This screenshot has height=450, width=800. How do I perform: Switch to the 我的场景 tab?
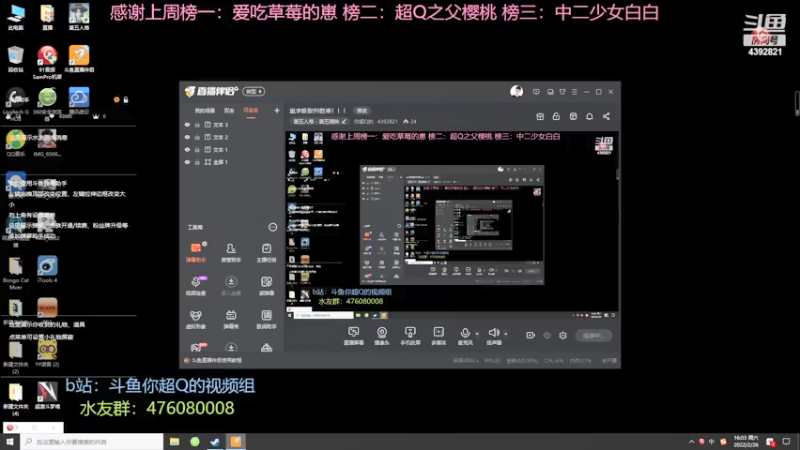[x=205, y=110]
